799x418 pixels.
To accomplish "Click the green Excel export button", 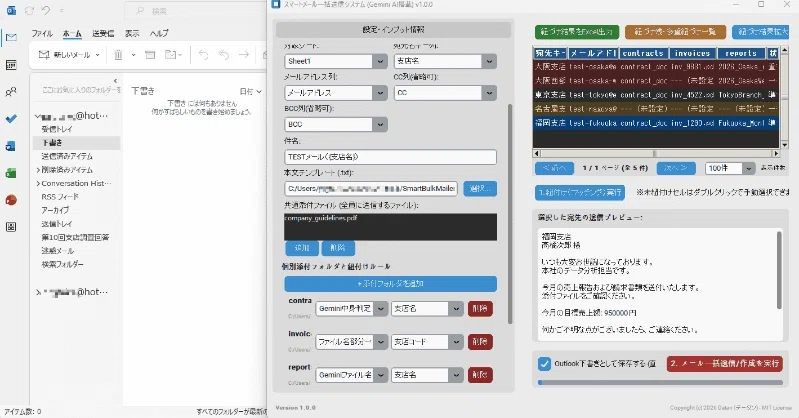I will pos(577,32).
